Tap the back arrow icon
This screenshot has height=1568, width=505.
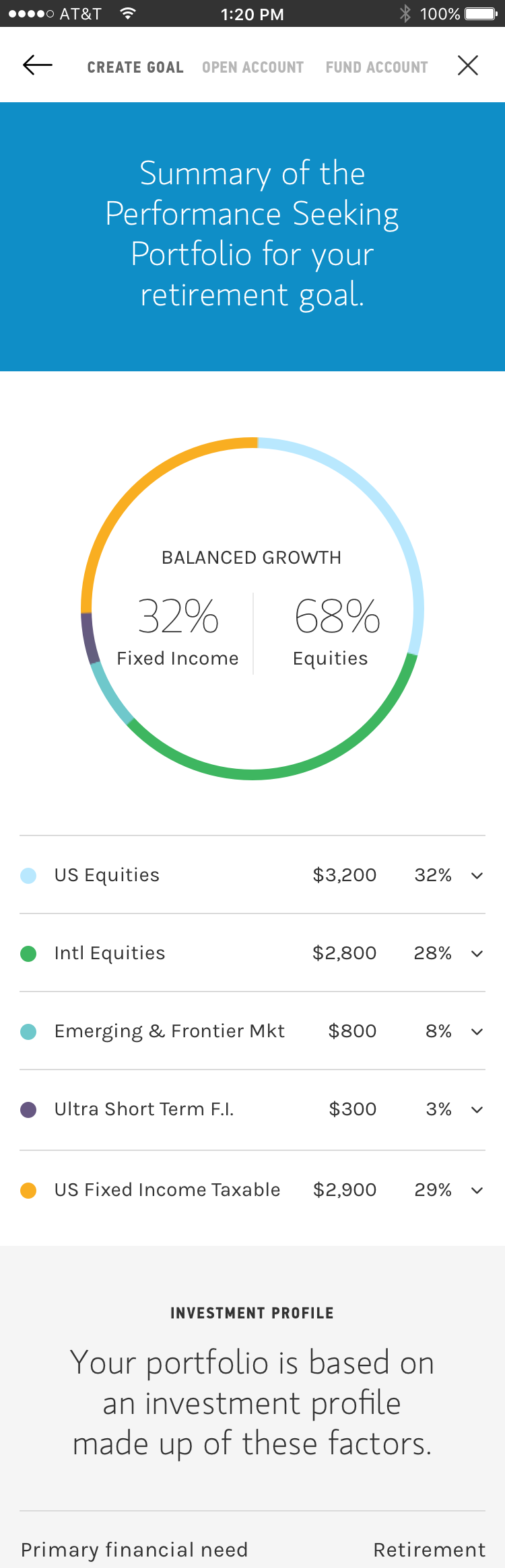click(x=38, y=65)
